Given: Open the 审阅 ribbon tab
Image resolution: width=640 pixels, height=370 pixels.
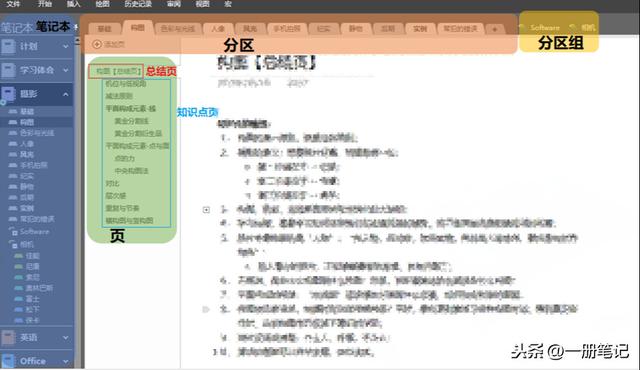Looking at the screenshot, I should tap(174, 4).
